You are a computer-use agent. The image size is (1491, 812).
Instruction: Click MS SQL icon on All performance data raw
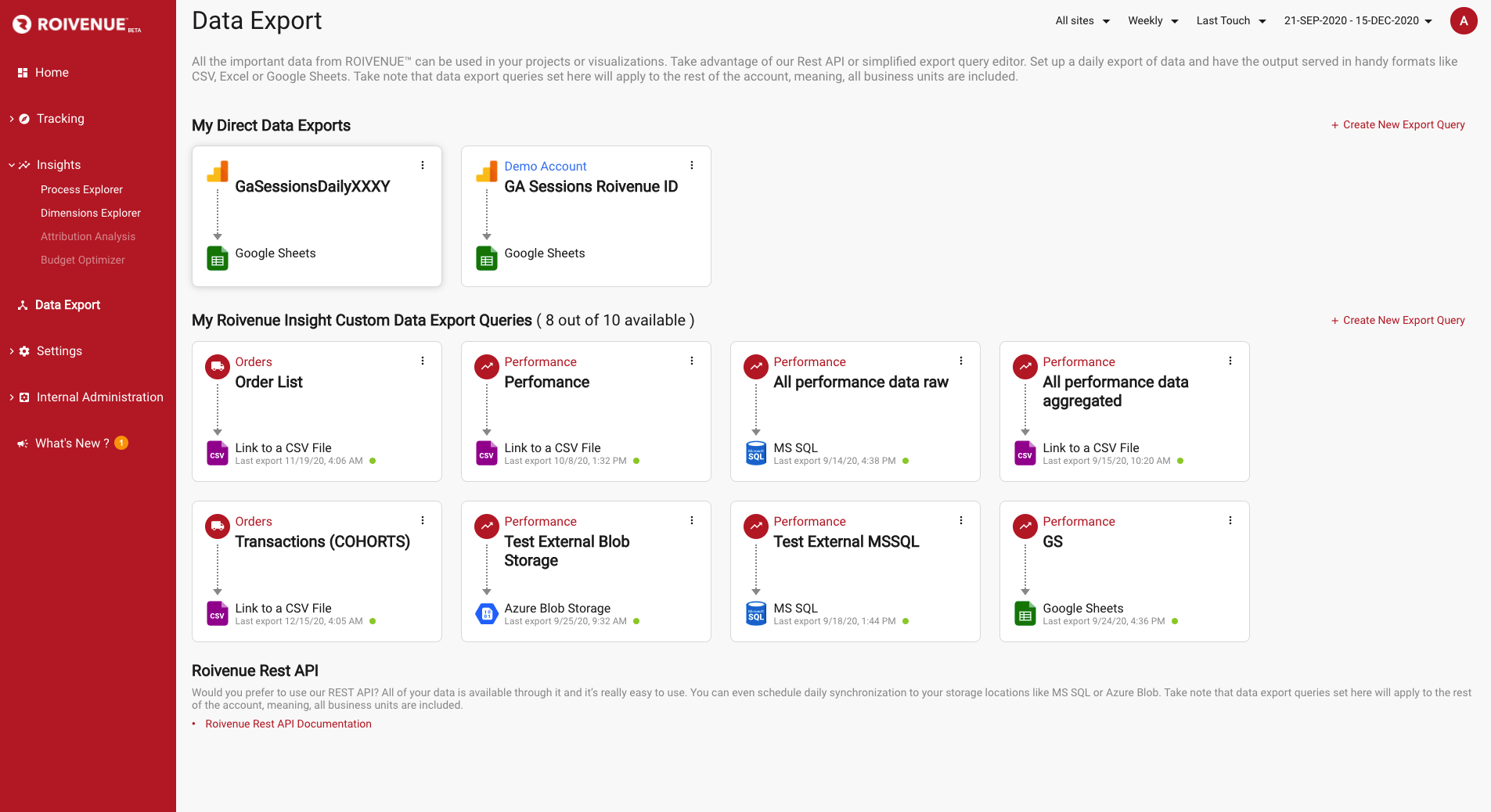756,454
